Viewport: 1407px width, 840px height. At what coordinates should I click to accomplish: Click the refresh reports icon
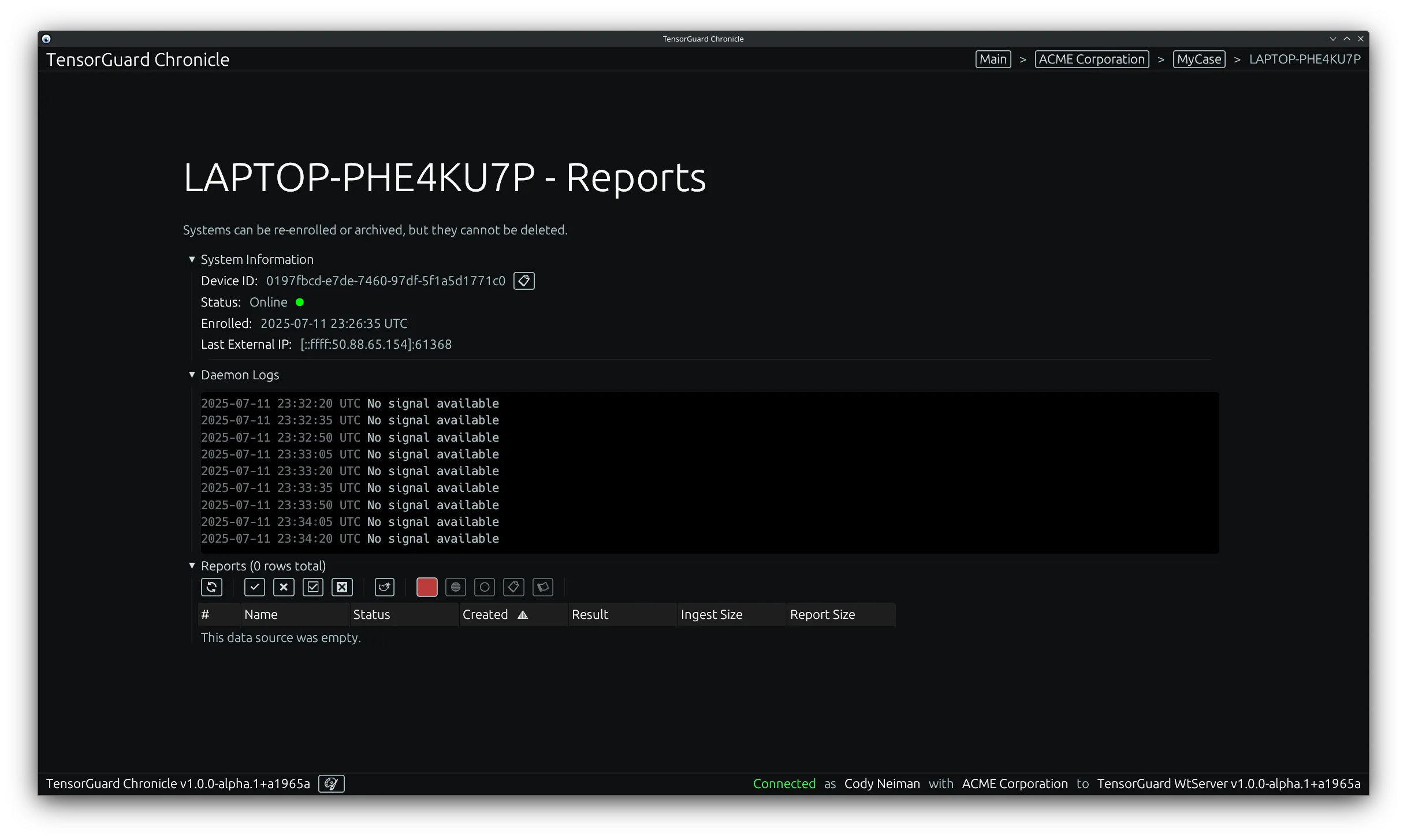211,587
